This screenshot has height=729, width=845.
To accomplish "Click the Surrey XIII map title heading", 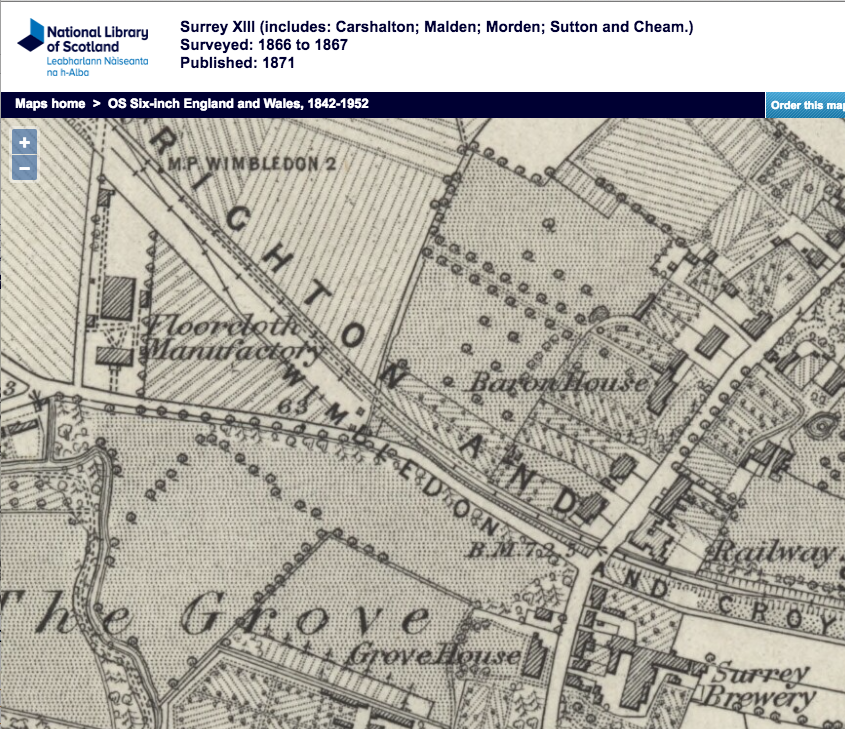I will point(436,27).
